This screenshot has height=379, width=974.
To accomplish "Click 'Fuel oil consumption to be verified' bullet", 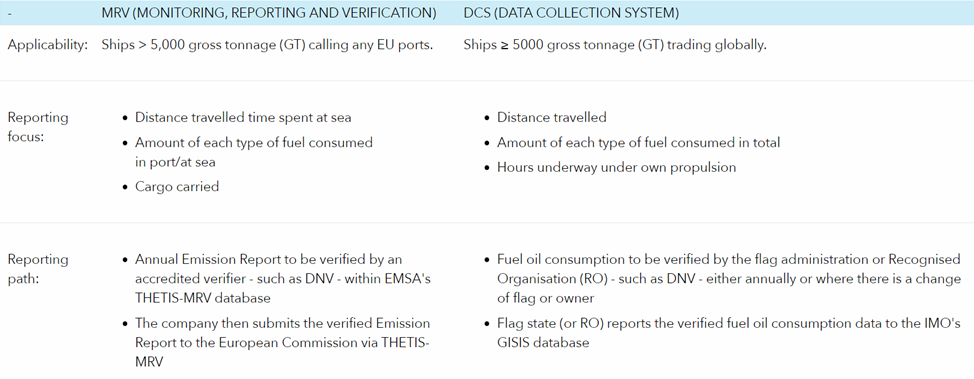I will (729, 278).
